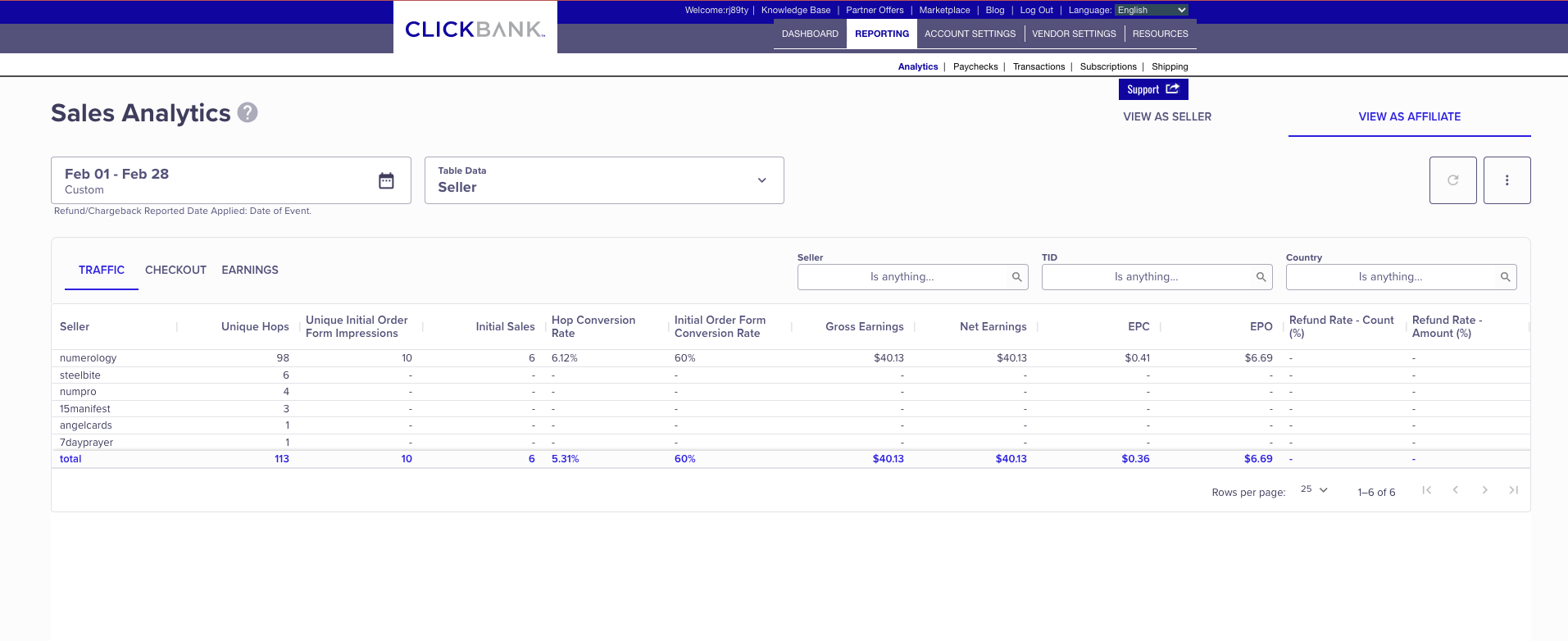
Task: Go to first page pagination arrow
Action: 1426,490
